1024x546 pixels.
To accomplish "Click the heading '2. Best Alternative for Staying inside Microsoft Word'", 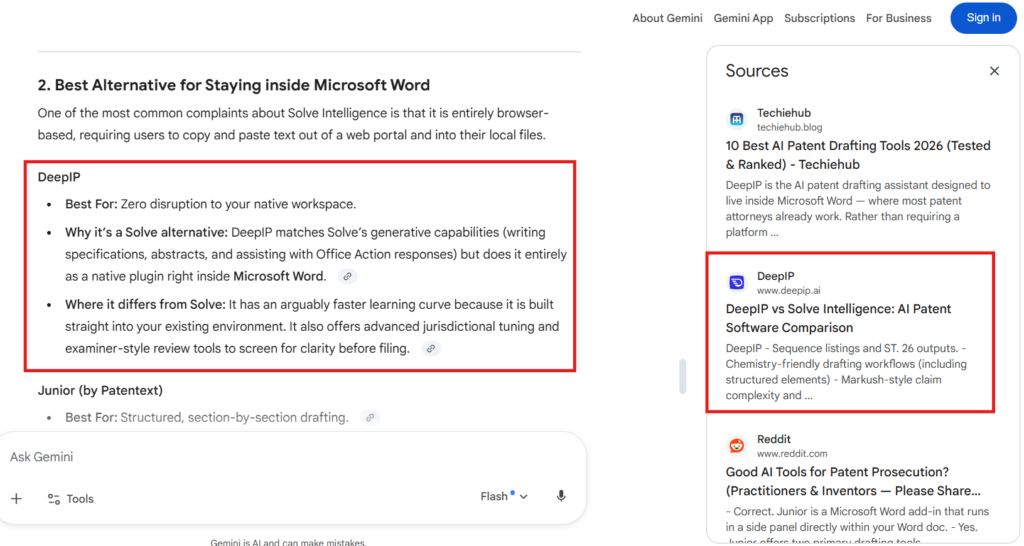I will pos(234,85).
